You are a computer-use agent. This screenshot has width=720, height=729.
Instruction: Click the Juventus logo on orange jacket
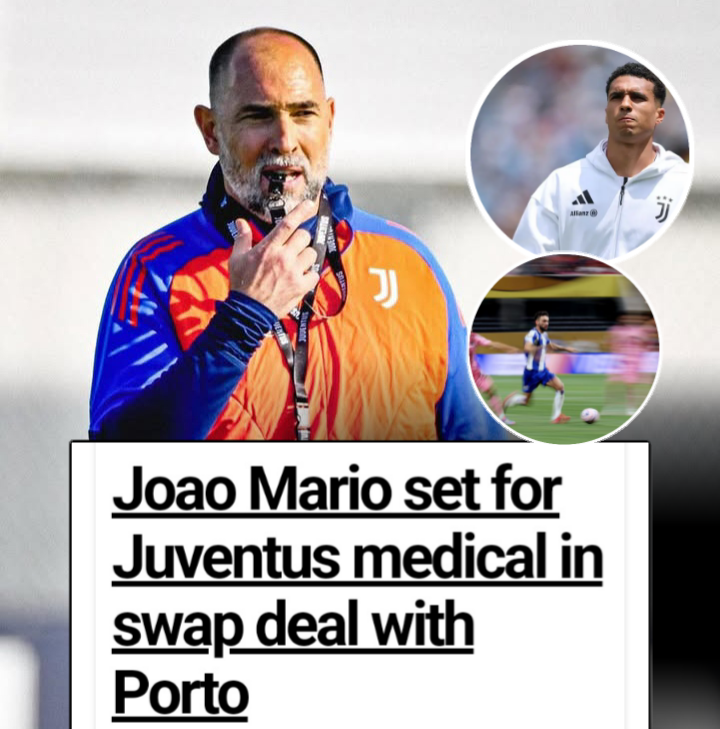click(384, 288)
